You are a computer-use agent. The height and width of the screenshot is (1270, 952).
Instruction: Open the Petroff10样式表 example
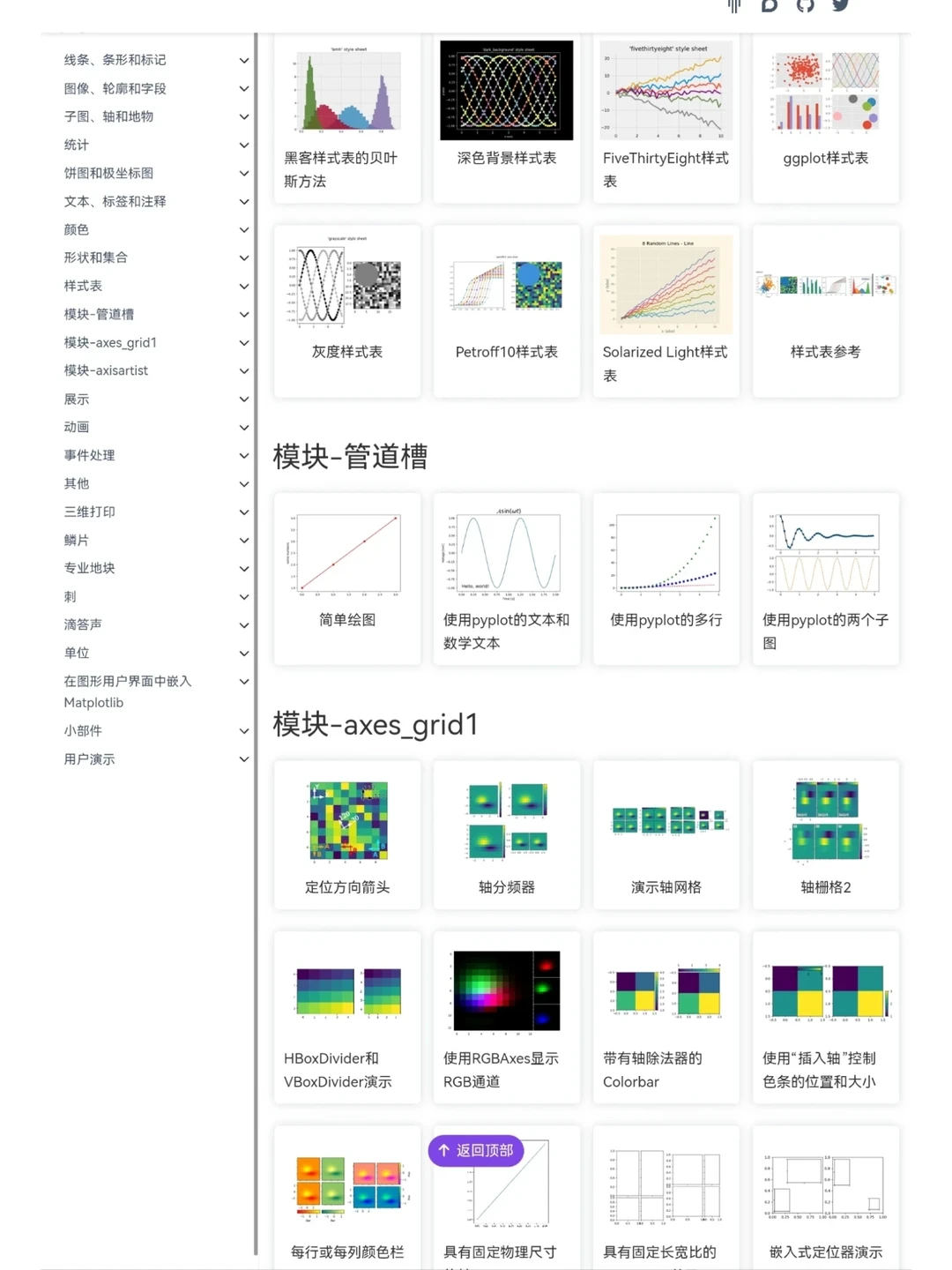tap(506, 352)
